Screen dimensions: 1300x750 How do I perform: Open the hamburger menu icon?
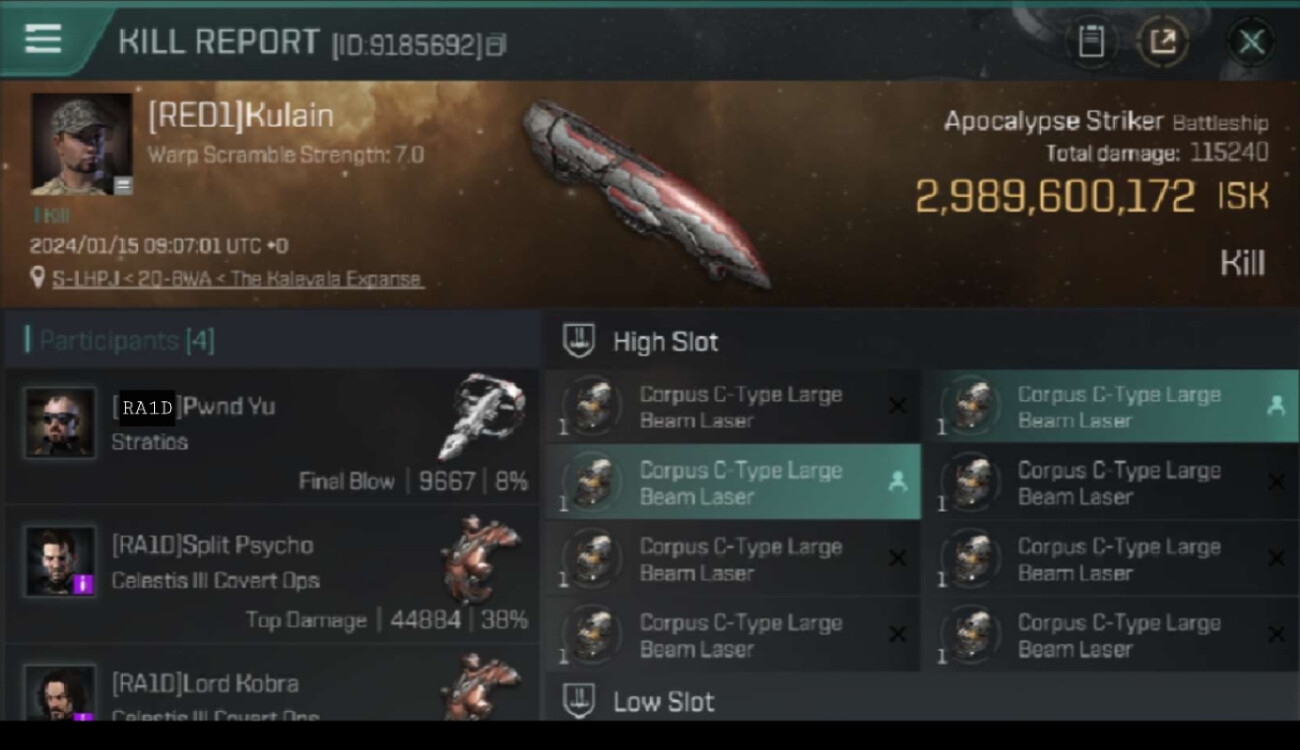click(x=43, y=40)
